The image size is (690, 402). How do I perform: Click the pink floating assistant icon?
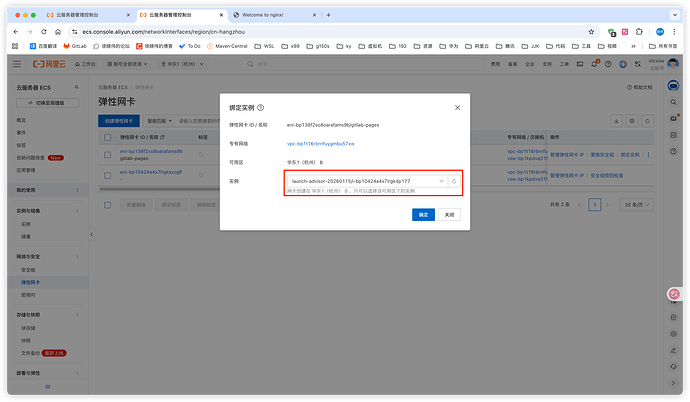(674, 294)
